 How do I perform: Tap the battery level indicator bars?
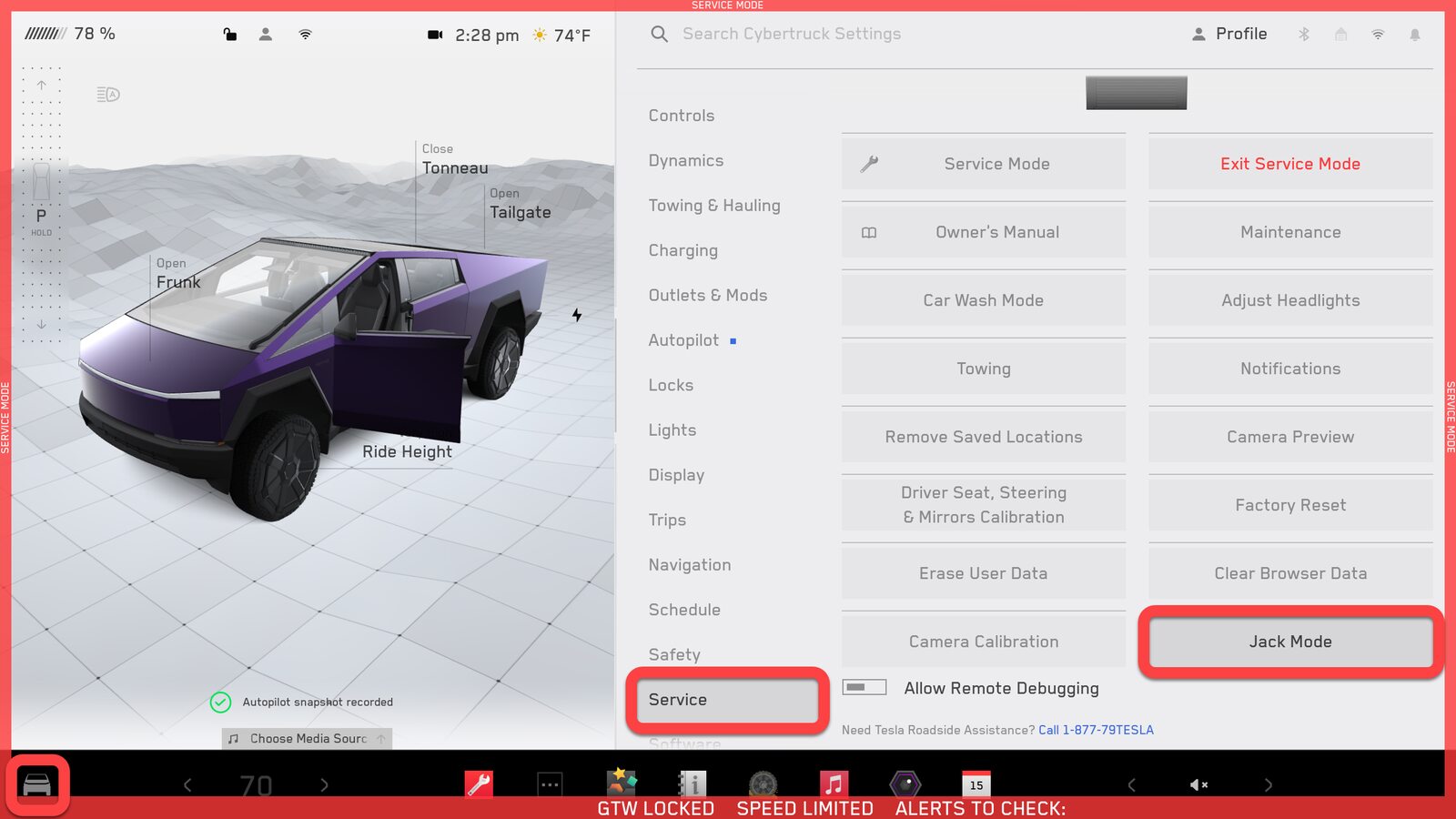click(45, 34)
